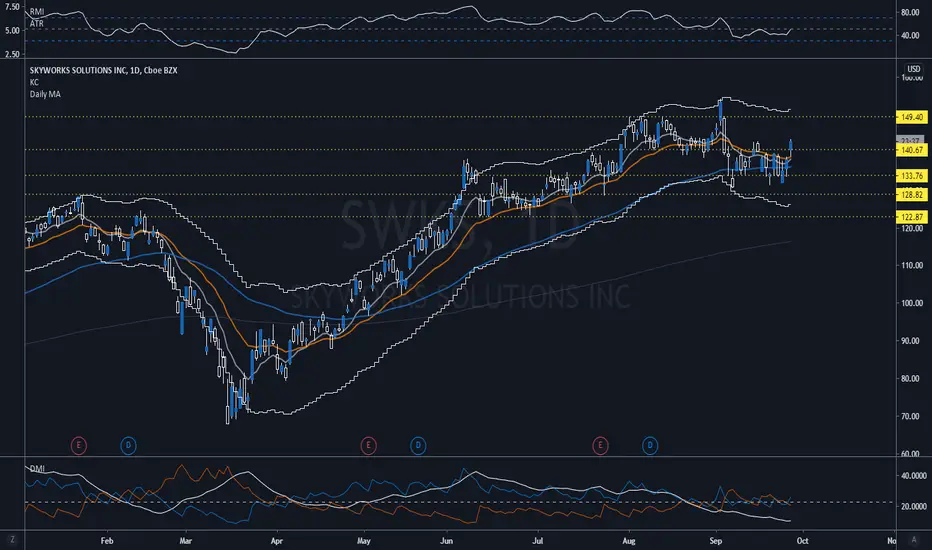
Task: Click the ATR indicator label
Action: [37, 23]
